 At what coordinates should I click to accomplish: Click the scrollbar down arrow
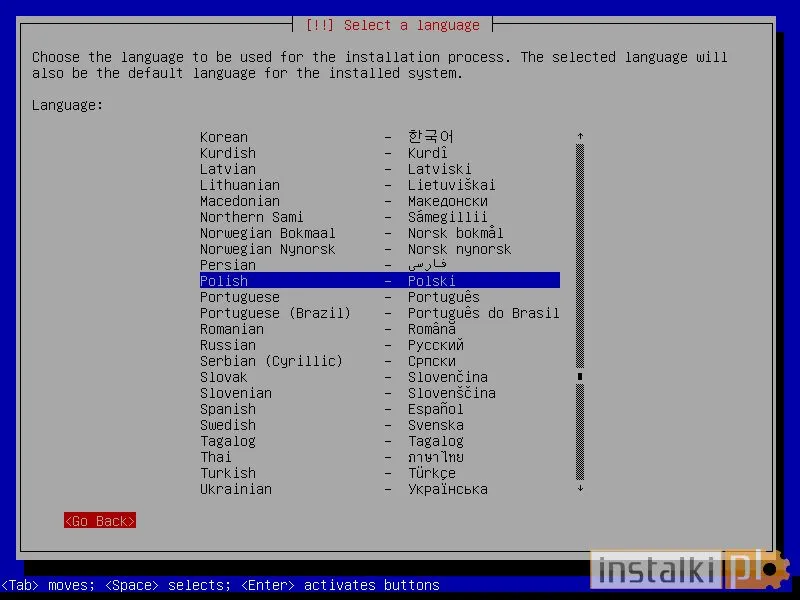pyautogui.click(x=580, y=489)
